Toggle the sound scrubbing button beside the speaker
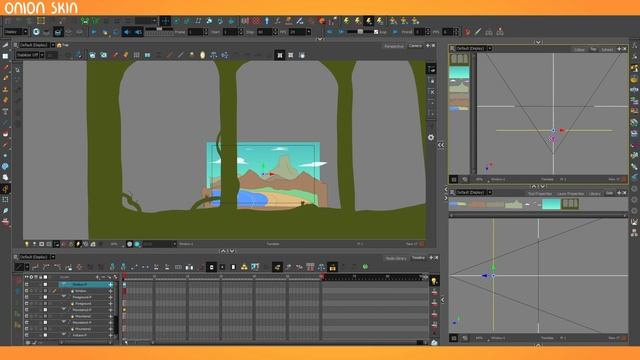Screen dimensions: 640x360 point(138,32)
